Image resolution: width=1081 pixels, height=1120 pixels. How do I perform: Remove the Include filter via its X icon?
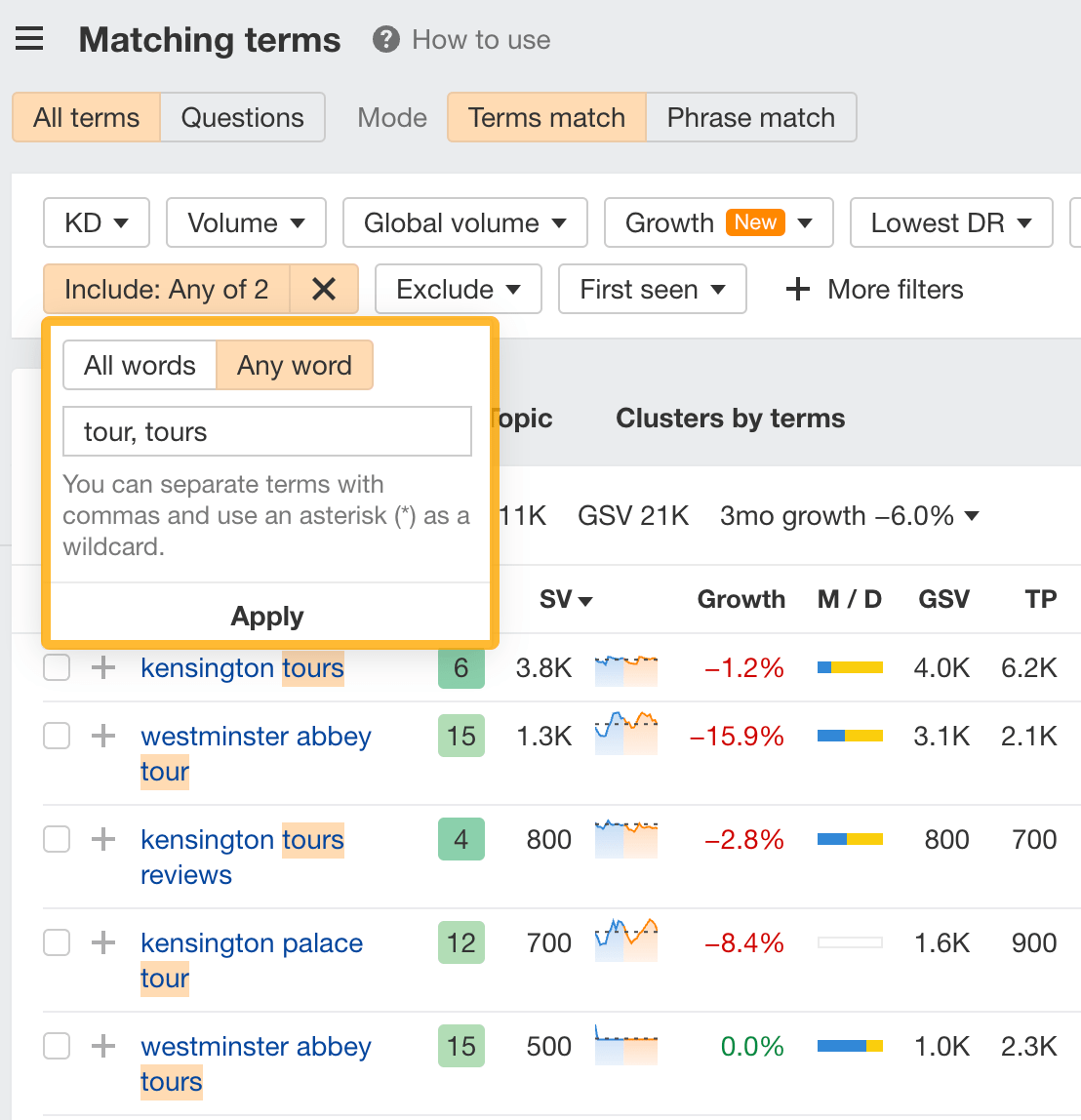[x=324, y=289]
